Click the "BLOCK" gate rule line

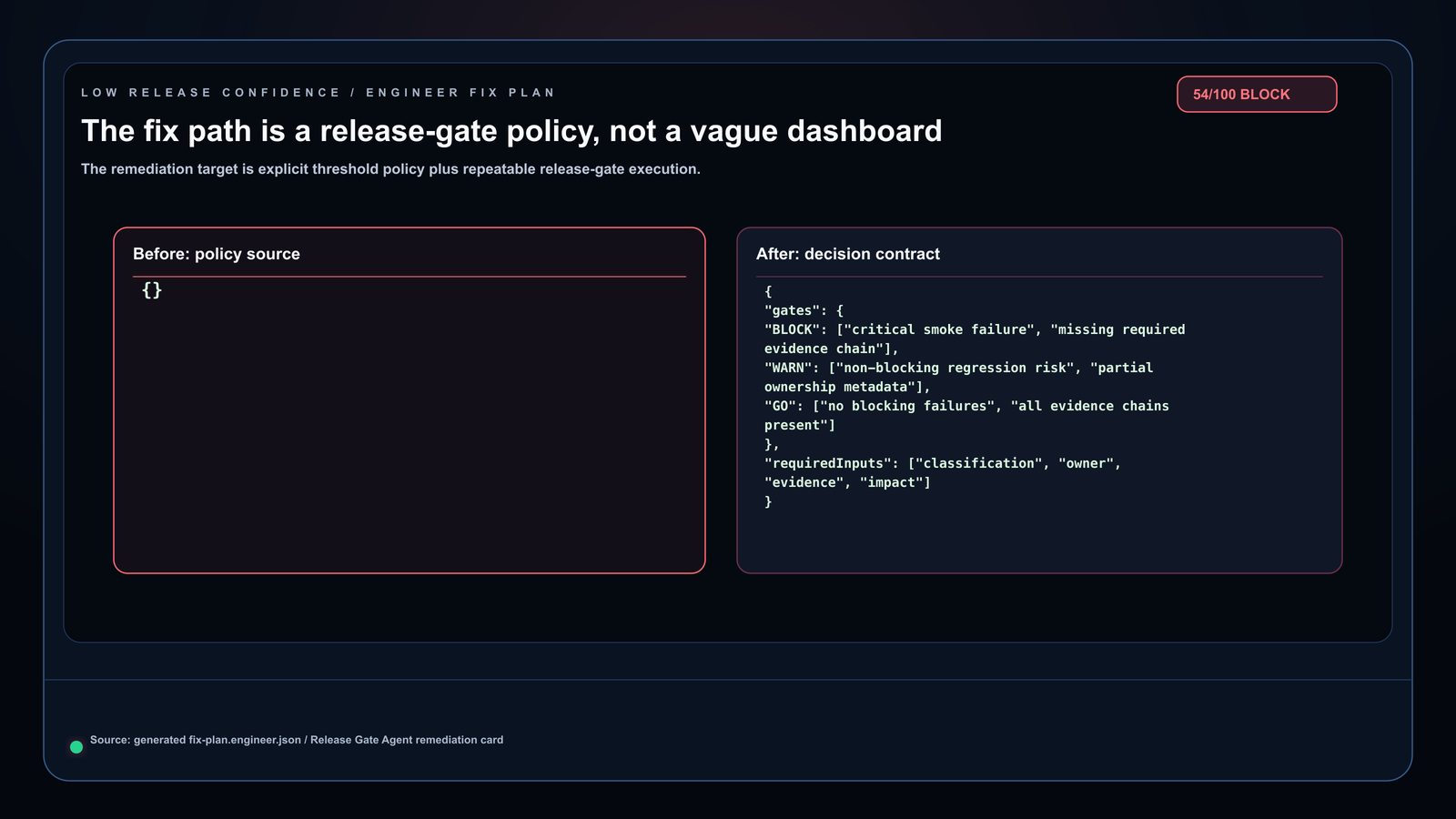(975, 330)
